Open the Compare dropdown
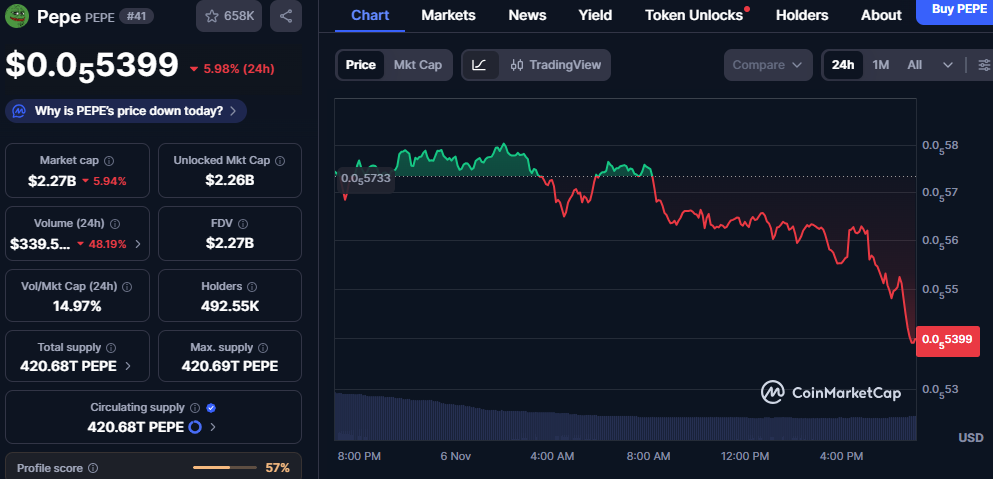The width and height of the screenshot is (993, 479). click(767, 65)
